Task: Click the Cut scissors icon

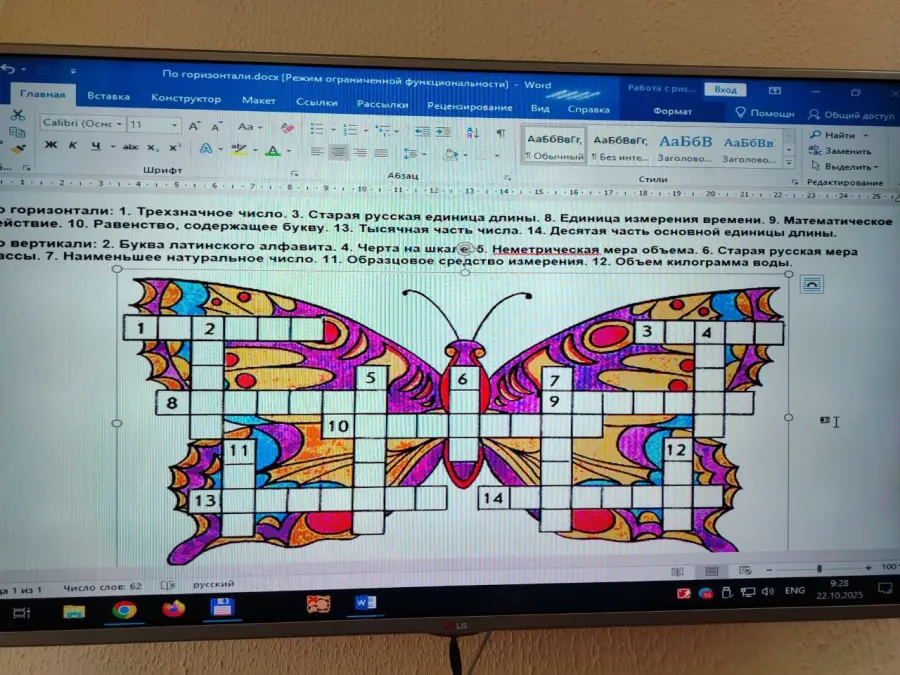Action: coord(17,116)
